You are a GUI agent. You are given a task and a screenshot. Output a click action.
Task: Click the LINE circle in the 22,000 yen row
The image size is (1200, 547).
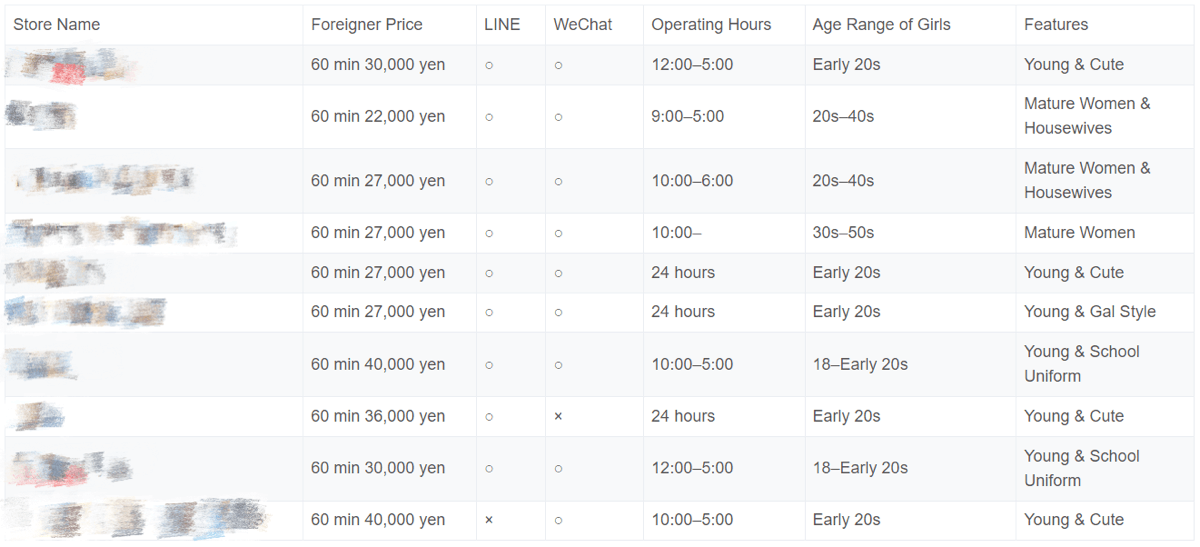[489, 116]
